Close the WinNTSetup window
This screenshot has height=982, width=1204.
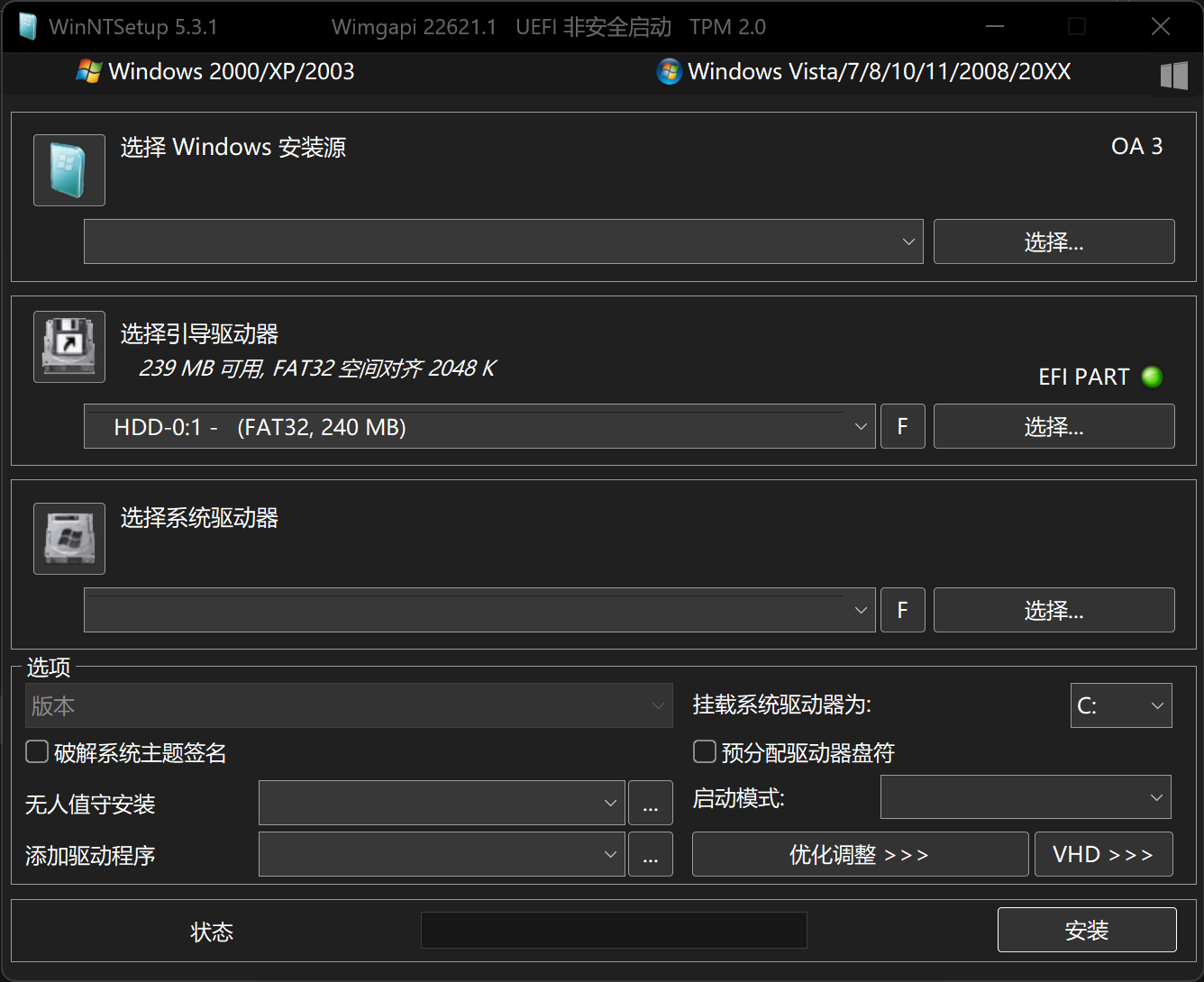(1161, 27)
